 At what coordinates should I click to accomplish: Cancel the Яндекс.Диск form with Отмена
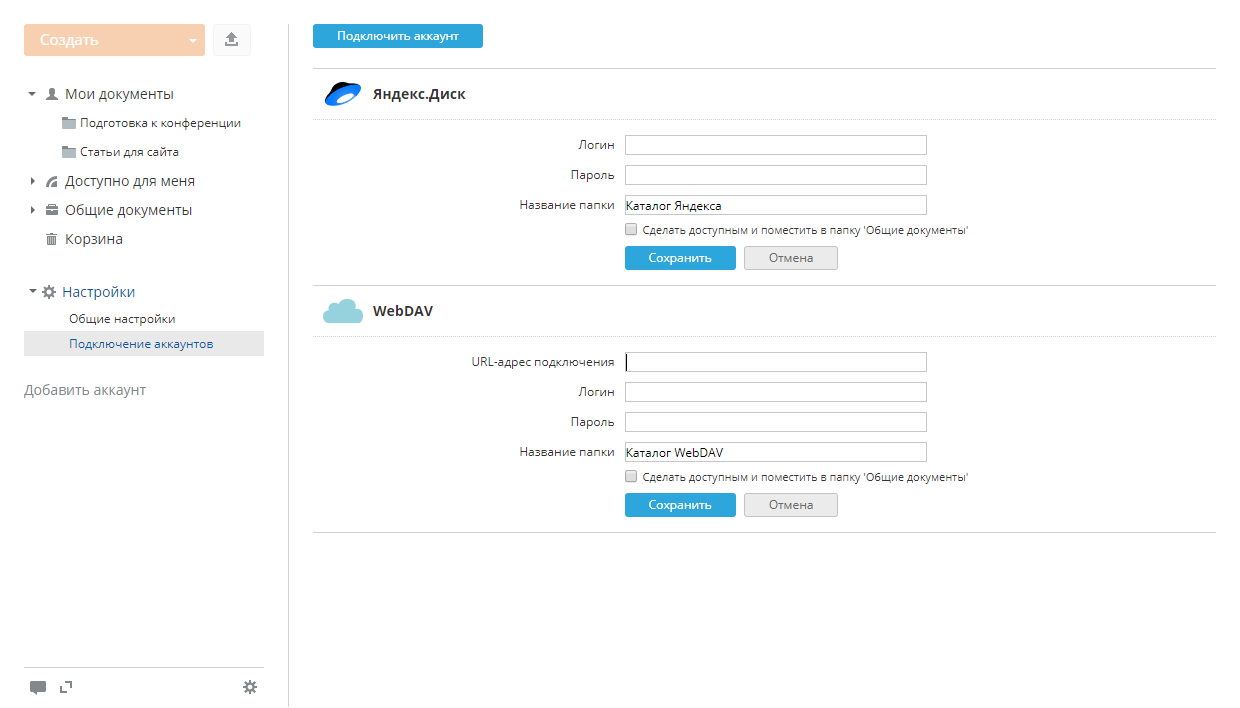click(790, 258)
